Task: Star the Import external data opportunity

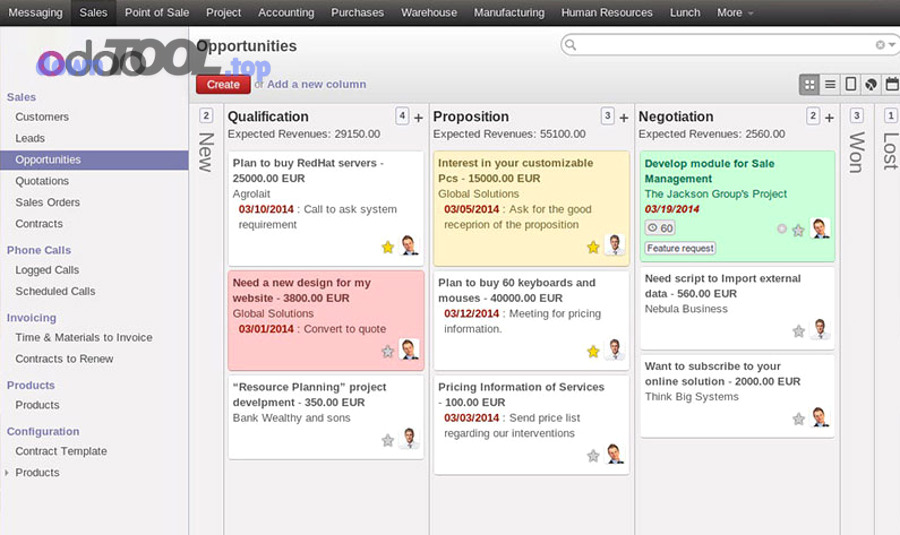Action: [798, 331]
